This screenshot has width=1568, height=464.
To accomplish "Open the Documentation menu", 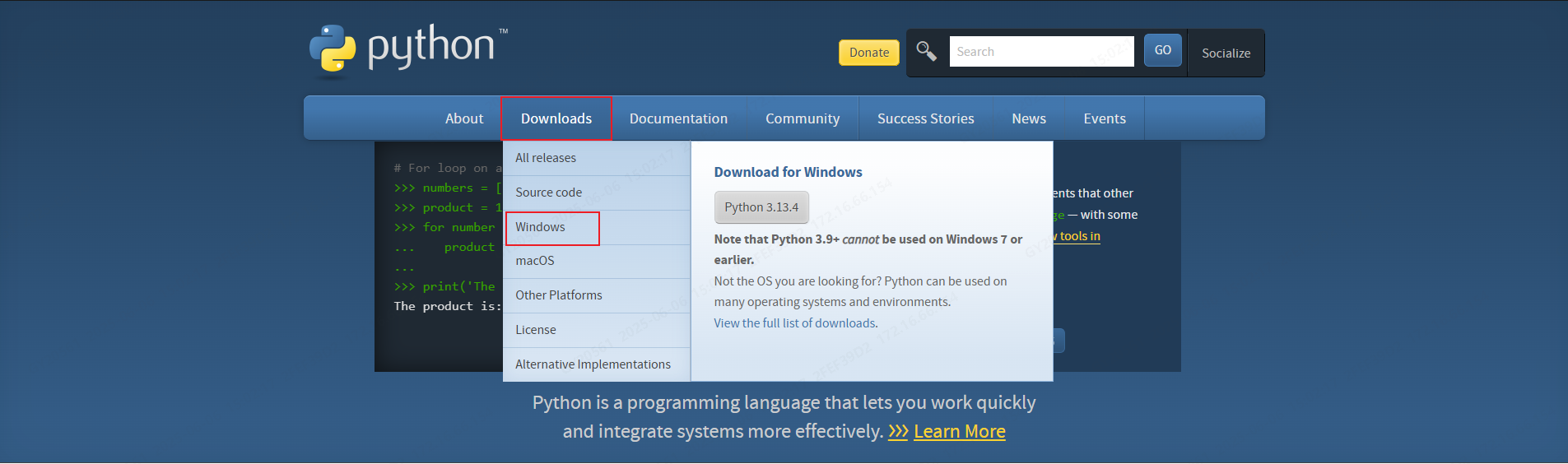I will click(678, 118).
